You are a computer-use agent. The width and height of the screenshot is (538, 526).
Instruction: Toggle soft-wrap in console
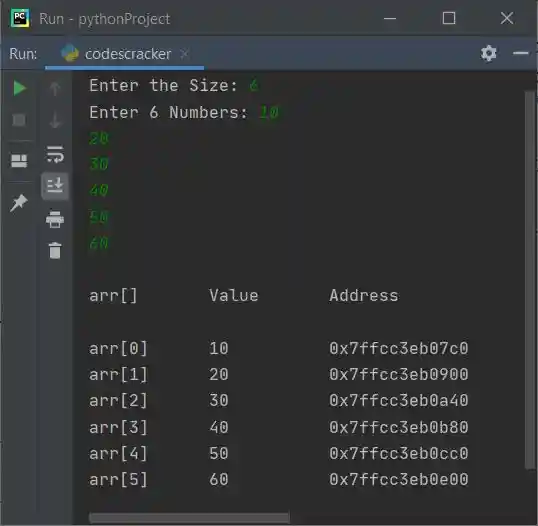(x=55, y=154)
